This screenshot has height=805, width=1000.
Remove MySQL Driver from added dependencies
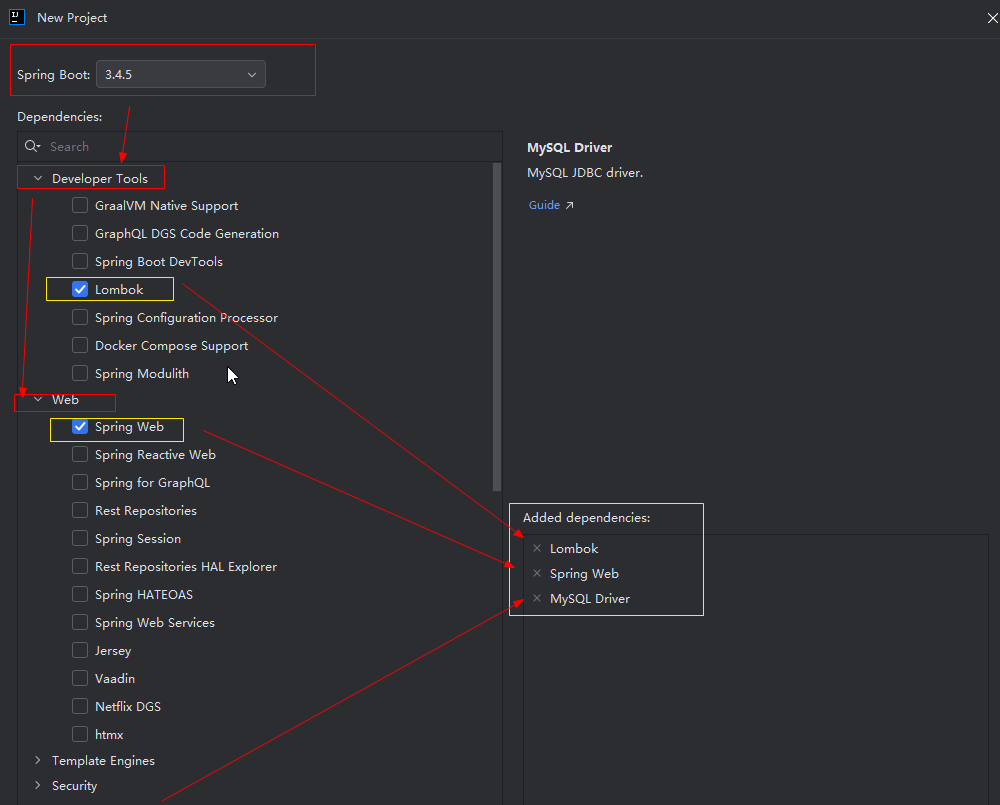coord(537,598)
